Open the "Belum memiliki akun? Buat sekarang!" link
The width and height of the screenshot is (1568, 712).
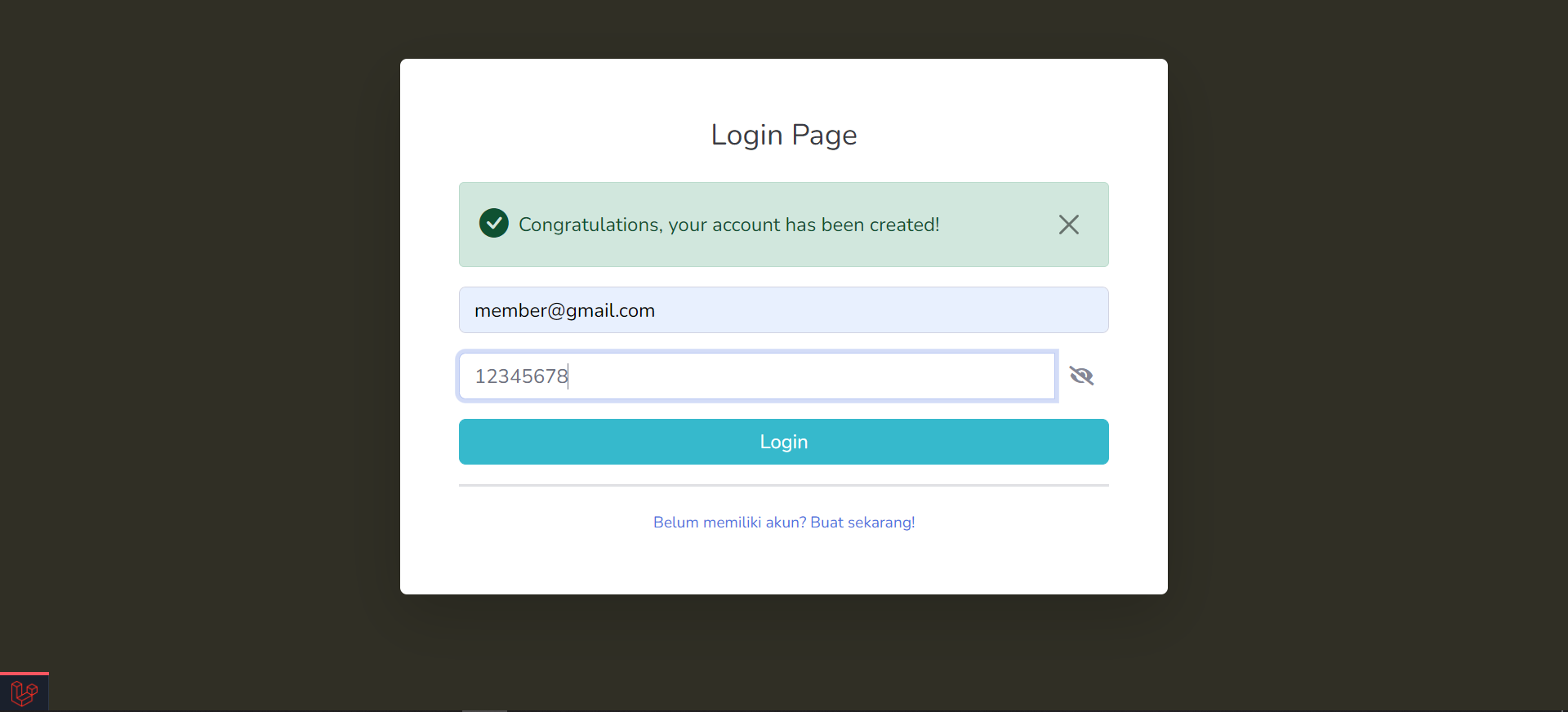(783, 523)
